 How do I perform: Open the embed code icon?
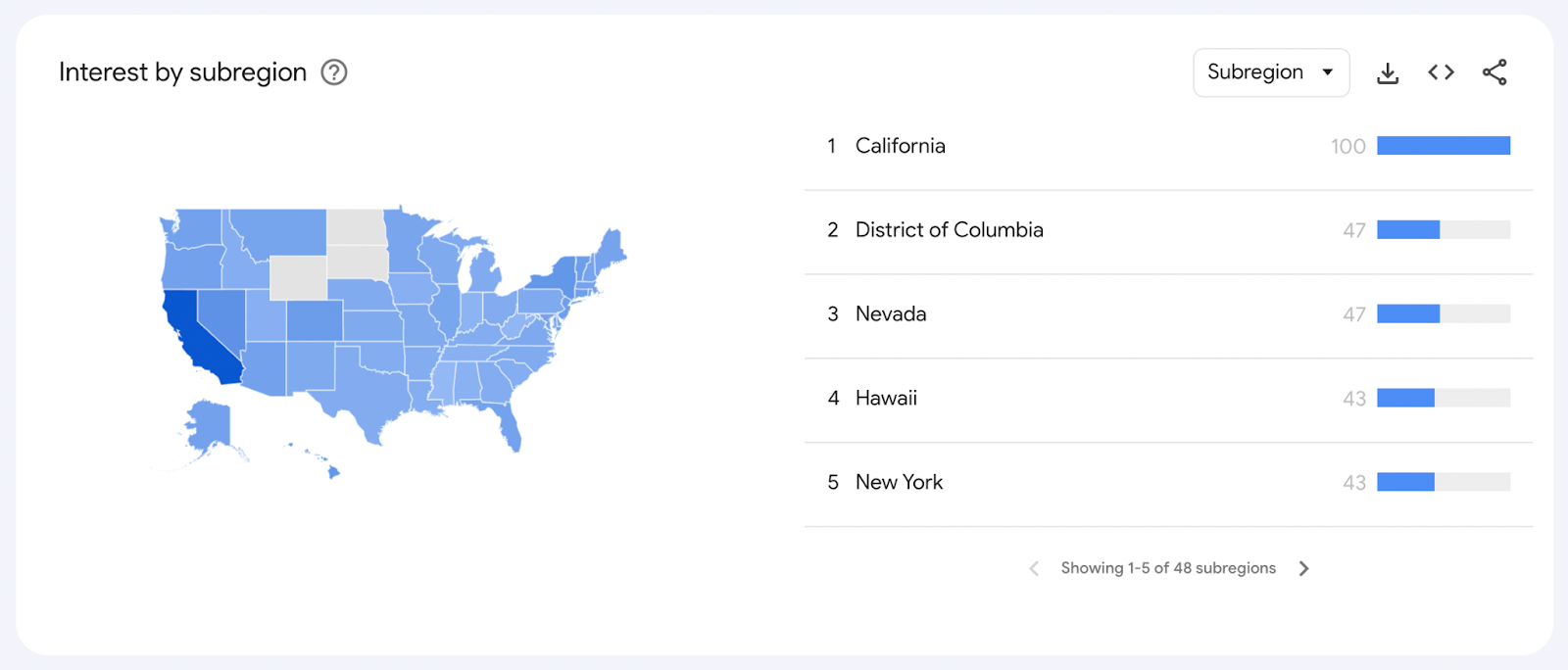pos(1441,72)
